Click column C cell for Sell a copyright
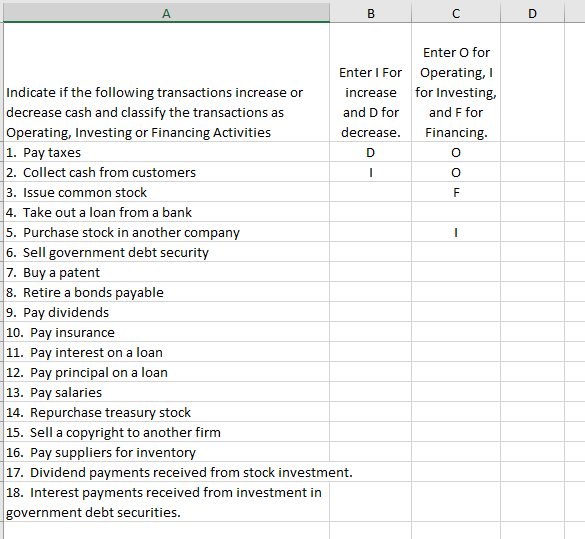This screenshot has height=539, width=585. 456,432
